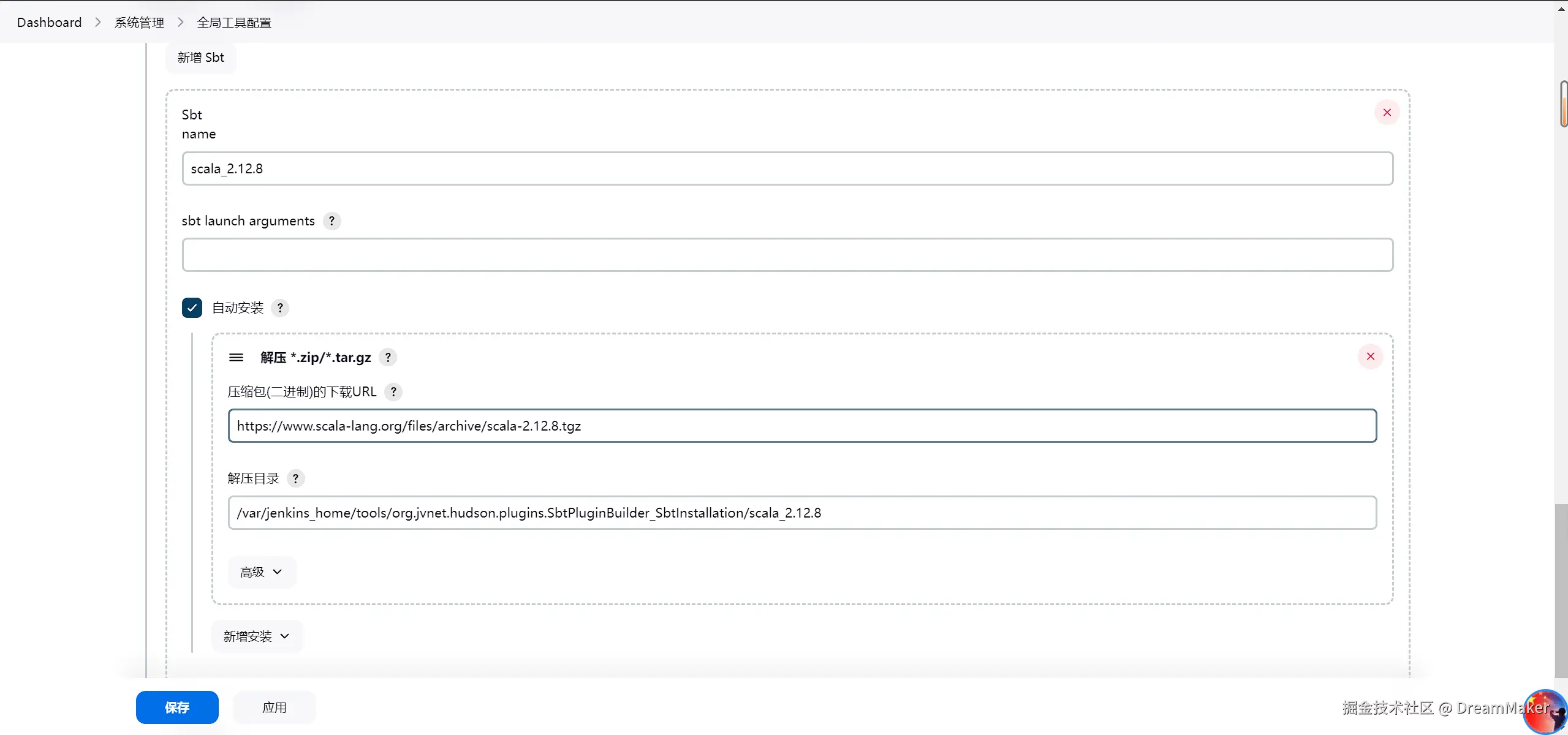Image resolution: width=1568 pixels, height=735 pixels.
Task: Go to Dashboard breadcrumb
Action: point(49,23)
